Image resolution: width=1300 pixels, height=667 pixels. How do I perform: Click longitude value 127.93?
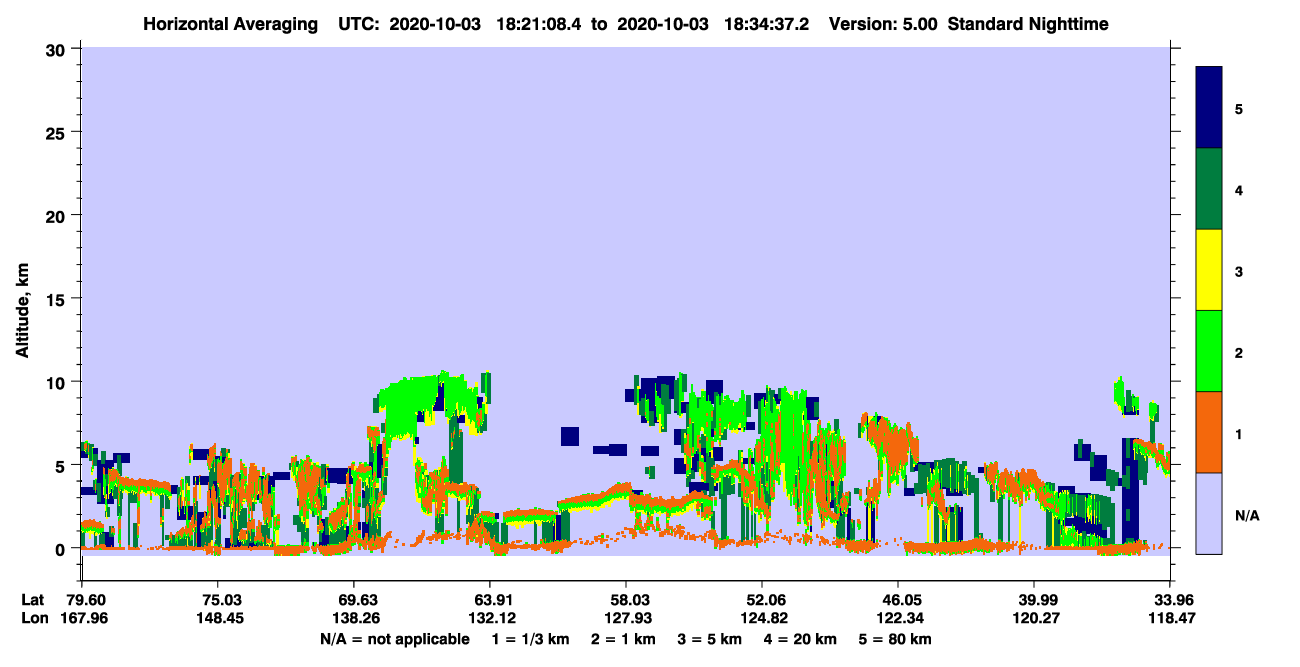(626, 619)
